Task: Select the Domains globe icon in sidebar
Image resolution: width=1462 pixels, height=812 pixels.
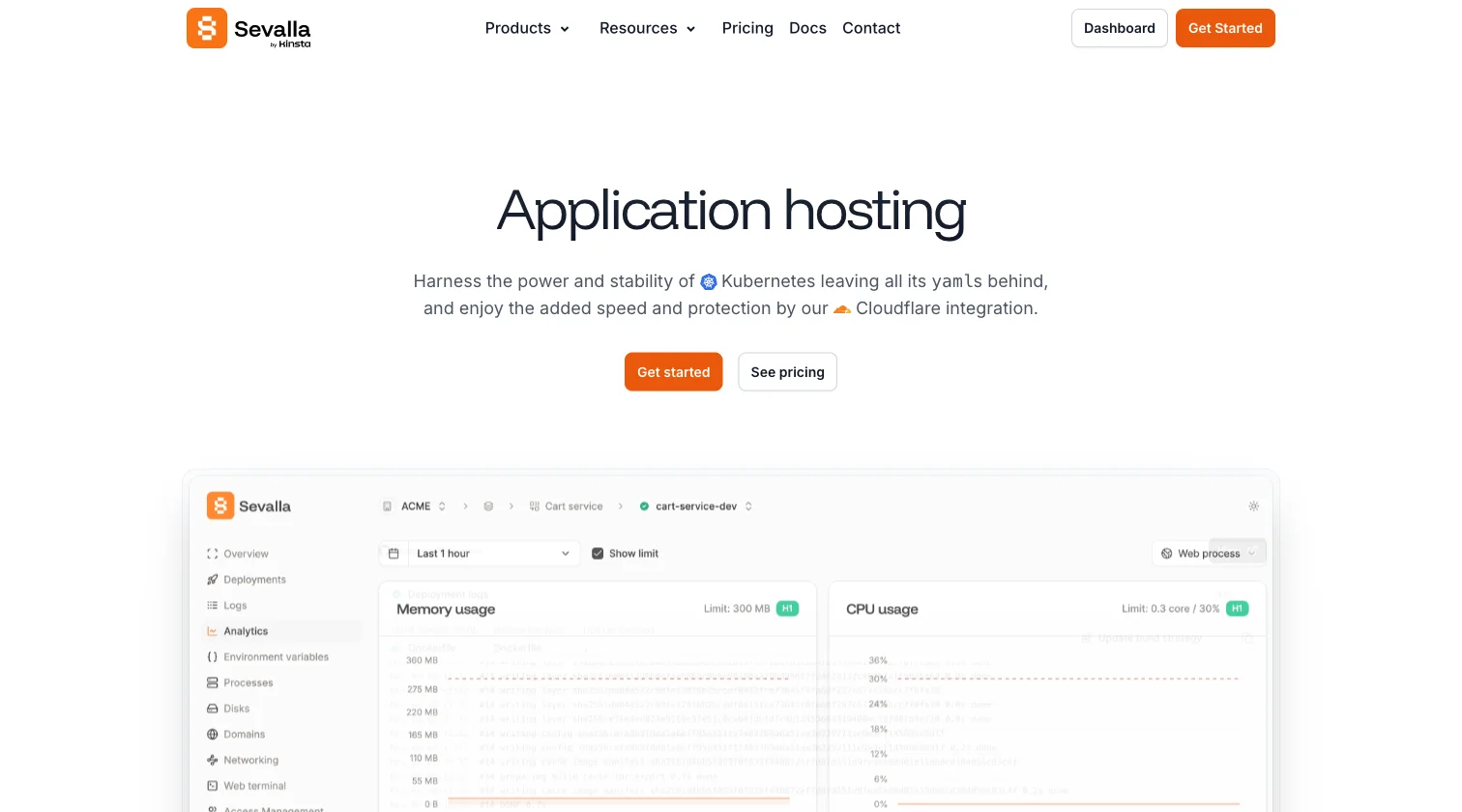Action: click(x=213, y=735)
